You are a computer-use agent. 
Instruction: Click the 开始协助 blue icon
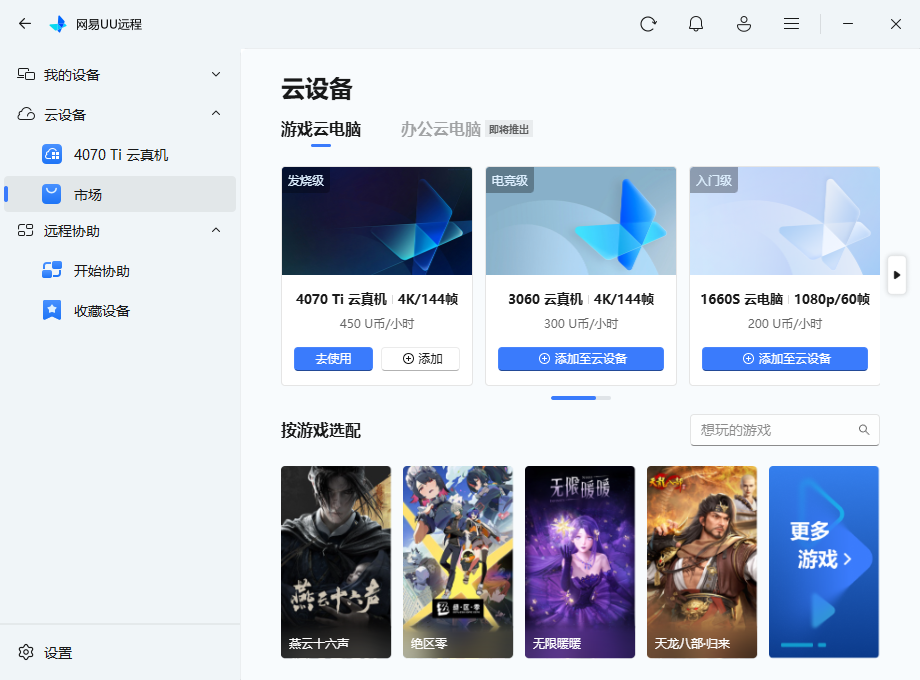(x=52, y=270)
